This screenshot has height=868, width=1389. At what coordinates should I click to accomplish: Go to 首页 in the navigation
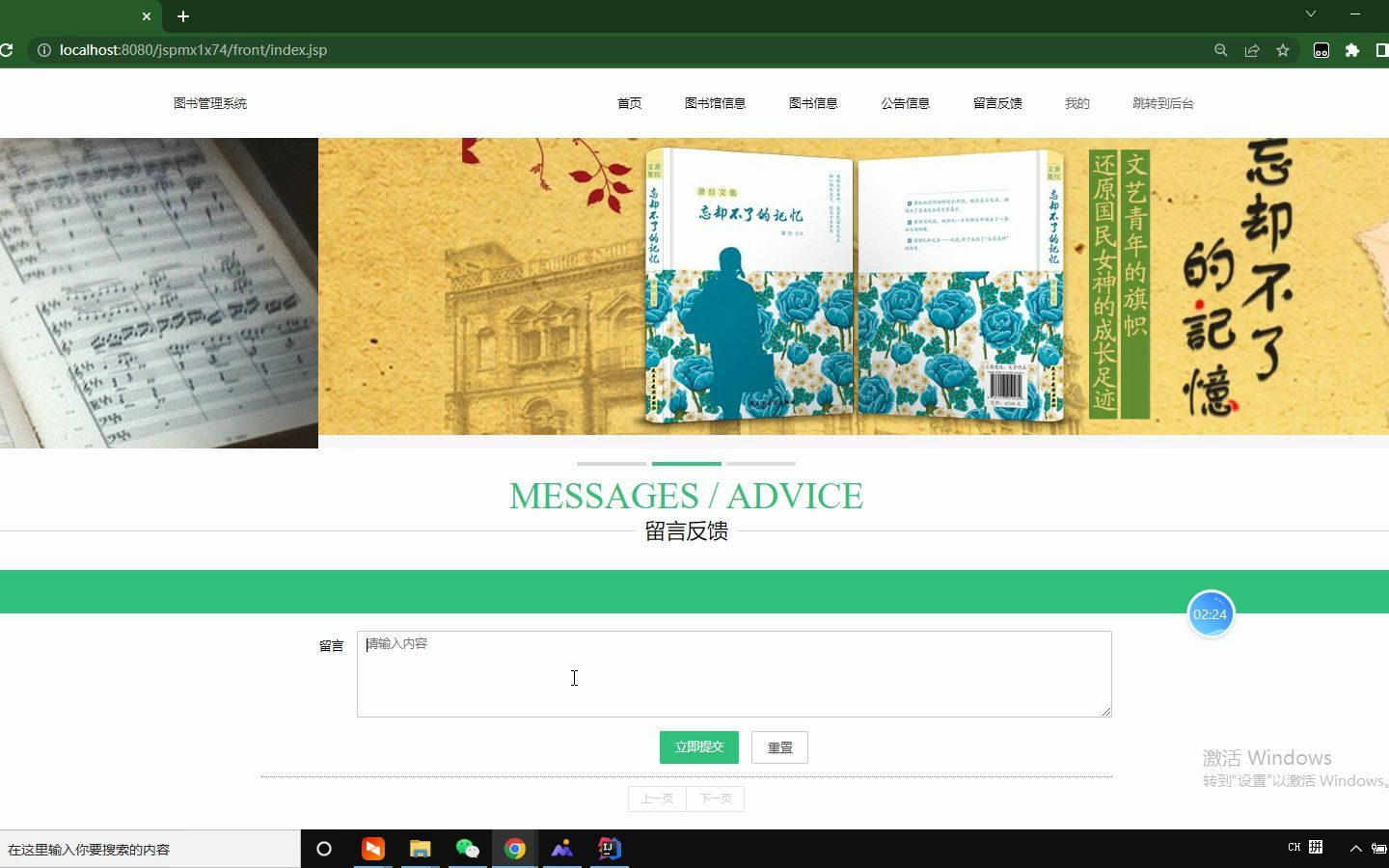[630, 103]
